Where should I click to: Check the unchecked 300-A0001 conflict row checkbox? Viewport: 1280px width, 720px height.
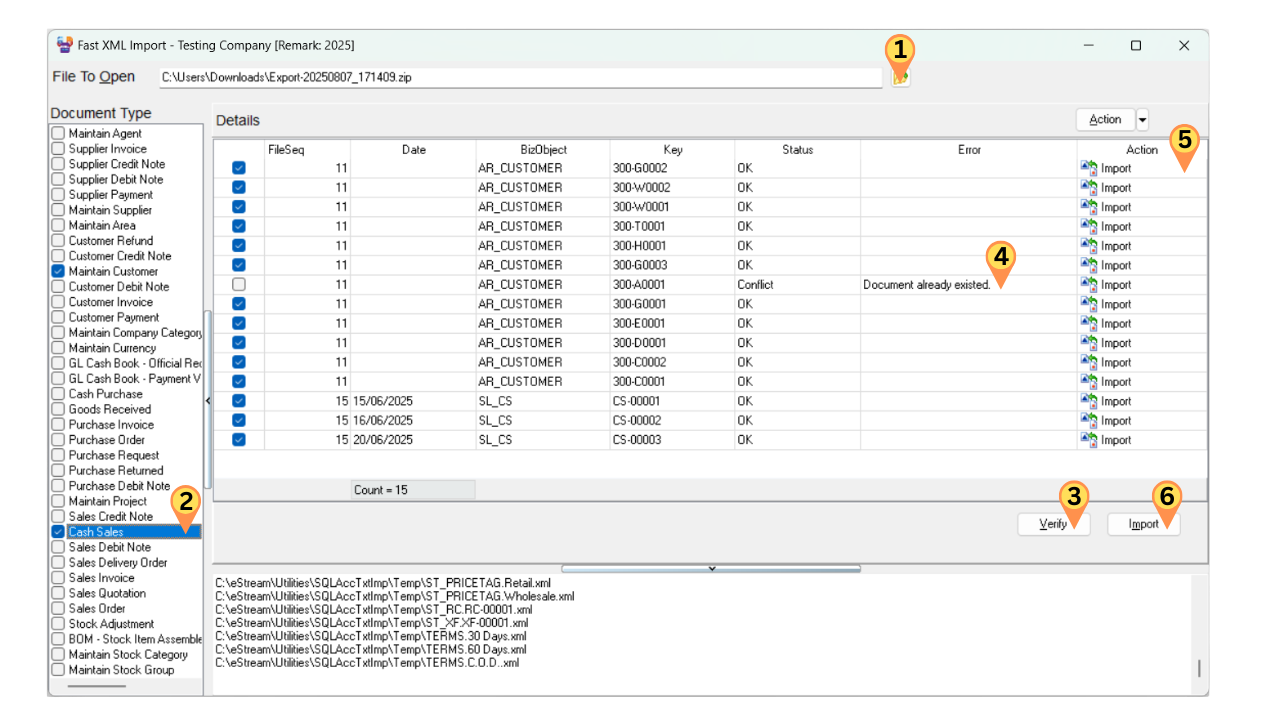coord(239,285)
